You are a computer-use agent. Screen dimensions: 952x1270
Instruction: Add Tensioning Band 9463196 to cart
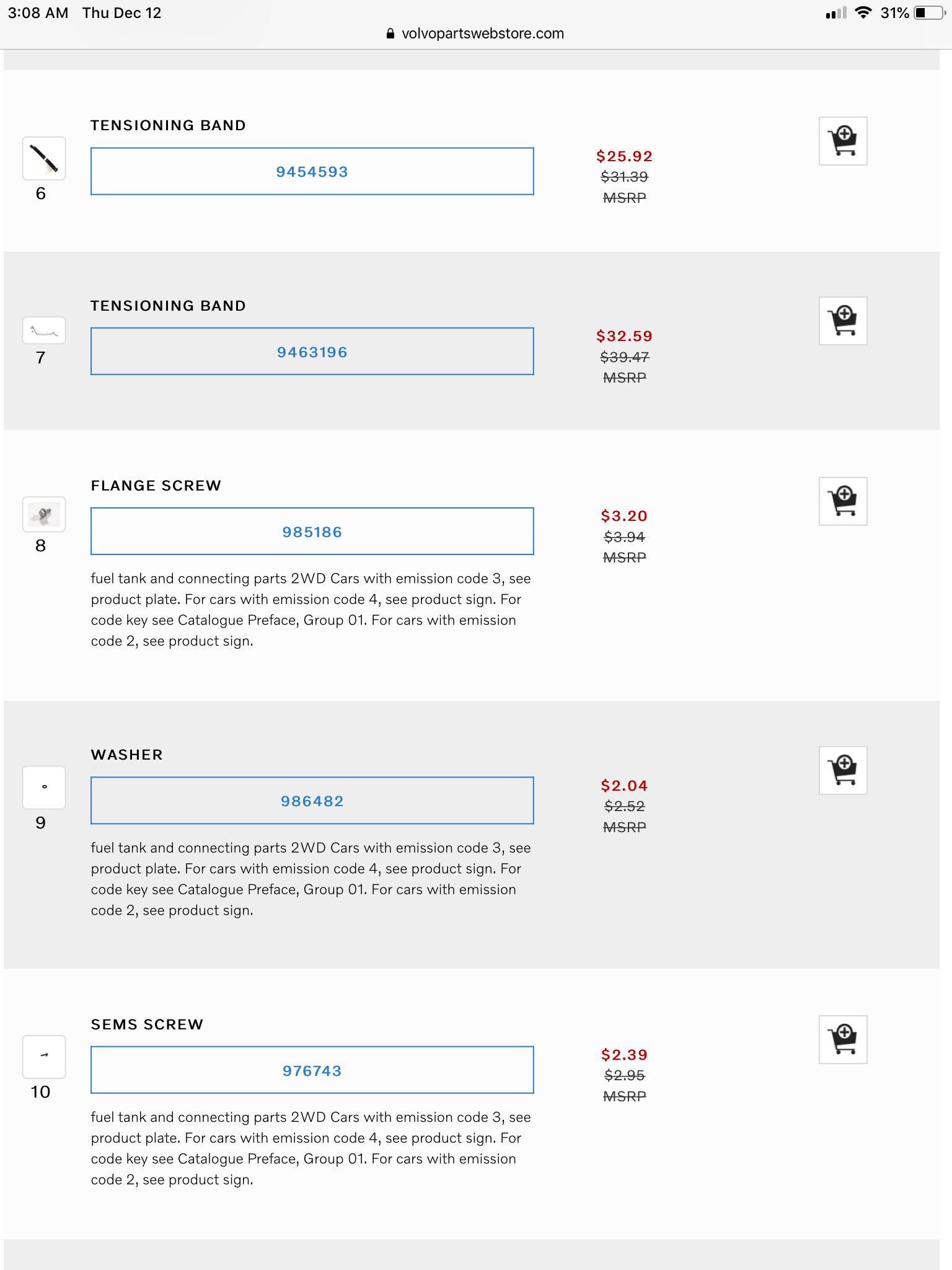842,321
